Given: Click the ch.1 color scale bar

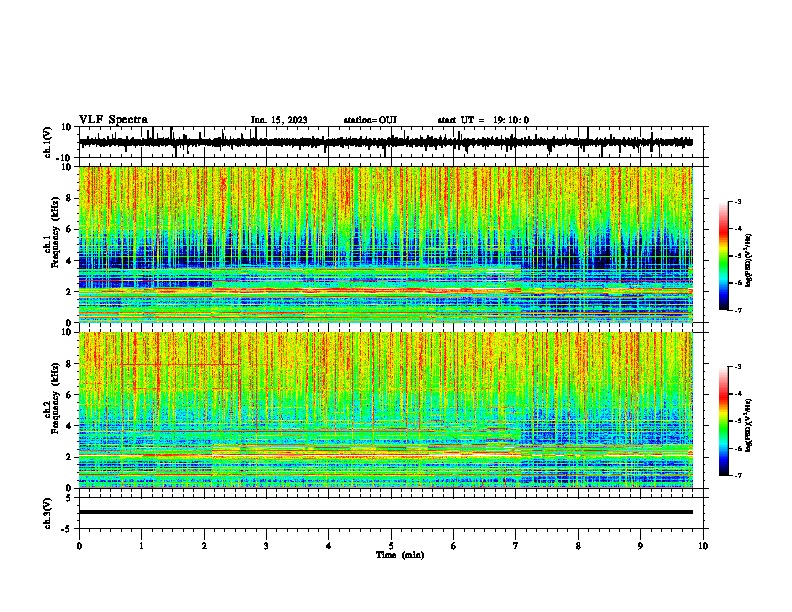Looking at the screenshot, I should pos(724,256).
